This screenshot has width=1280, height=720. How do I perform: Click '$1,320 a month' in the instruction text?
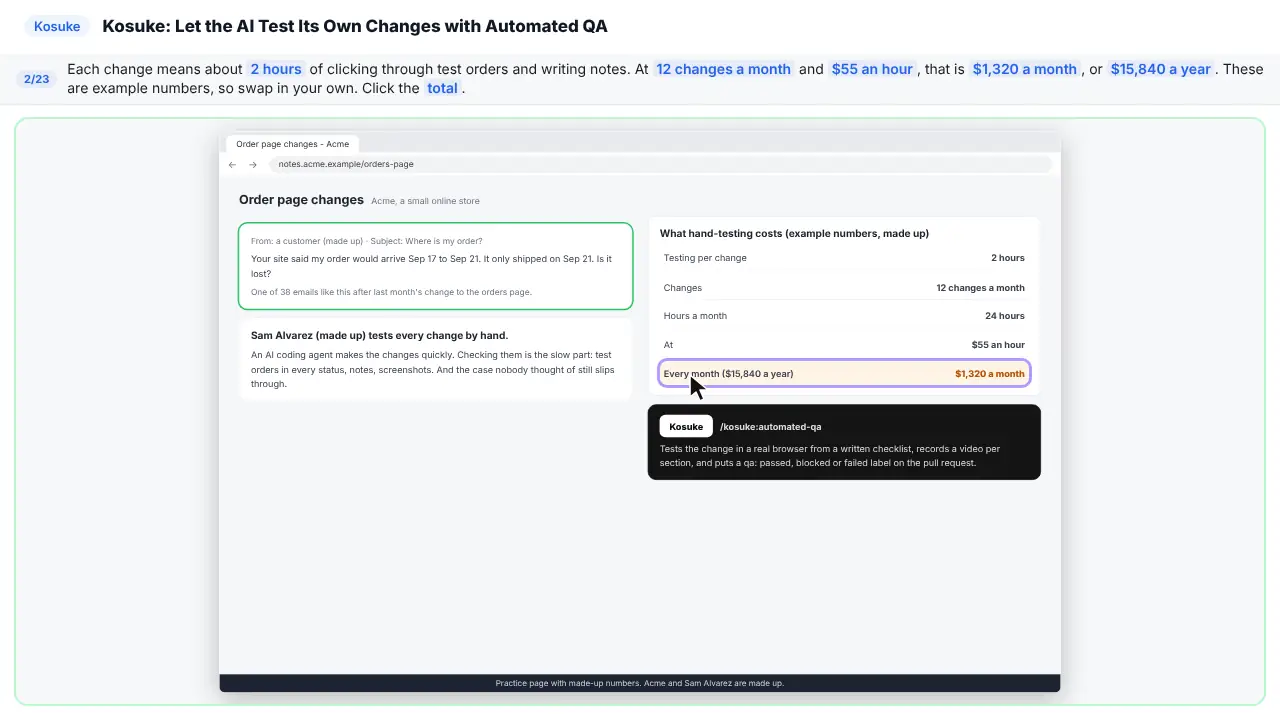[x=1025, y=69]
